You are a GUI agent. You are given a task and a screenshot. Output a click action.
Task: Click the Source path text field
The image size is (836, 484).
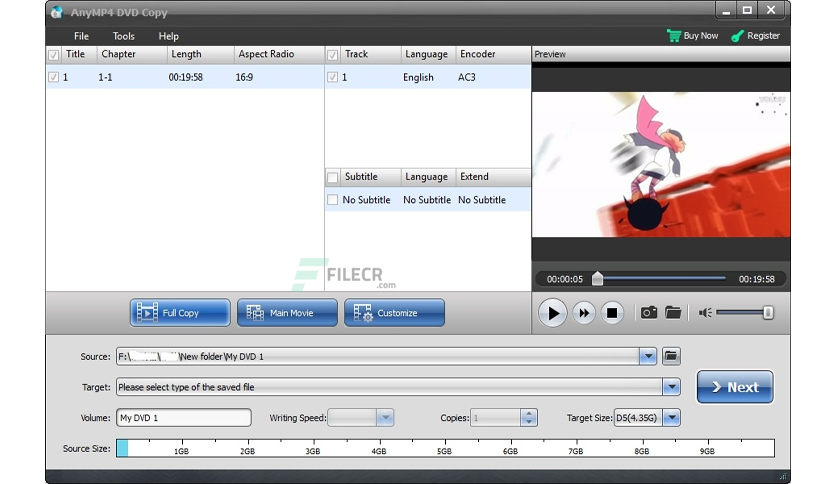377,356
